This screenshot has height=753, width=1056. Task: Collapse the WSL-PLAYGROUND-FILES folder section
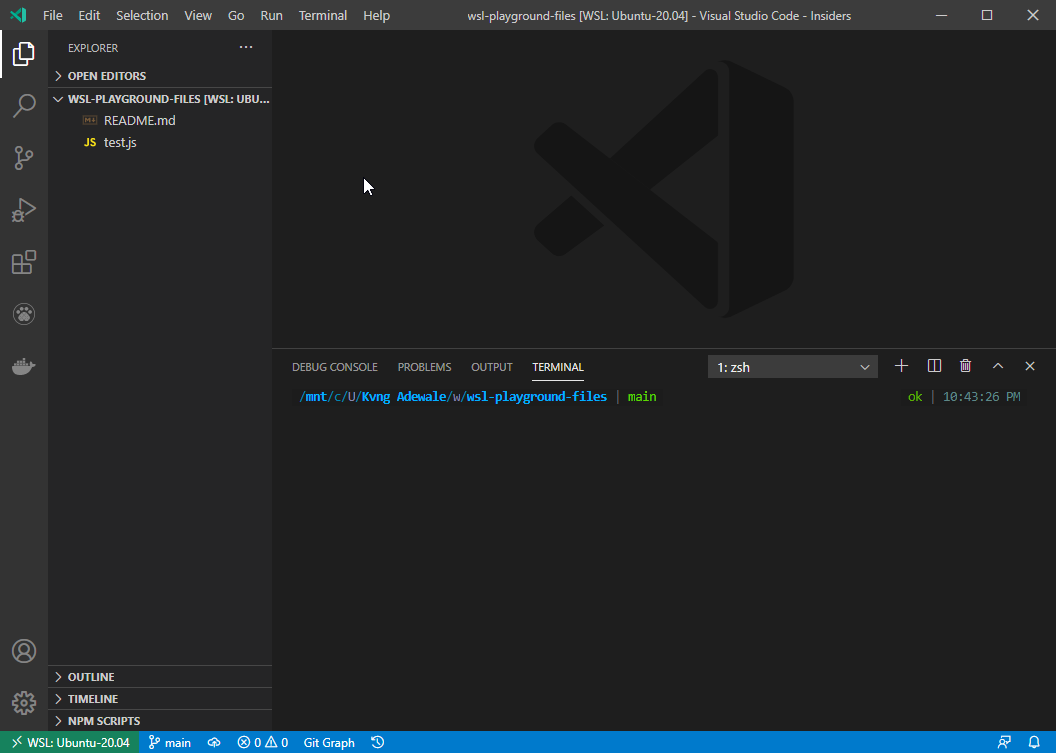click(160, 99)
